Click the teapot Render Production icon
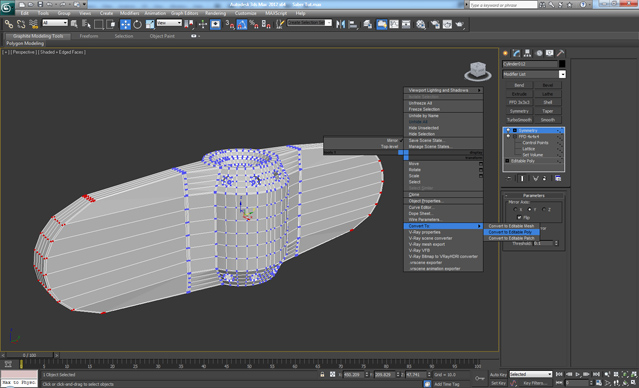The image size is (639, 388). [x=460, y=24]
